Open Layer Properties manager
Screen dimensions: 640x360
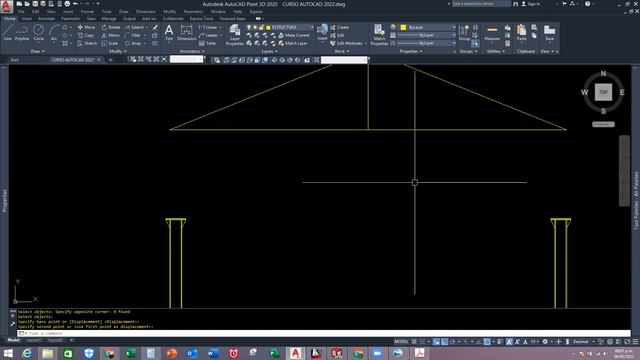[235, 35]
